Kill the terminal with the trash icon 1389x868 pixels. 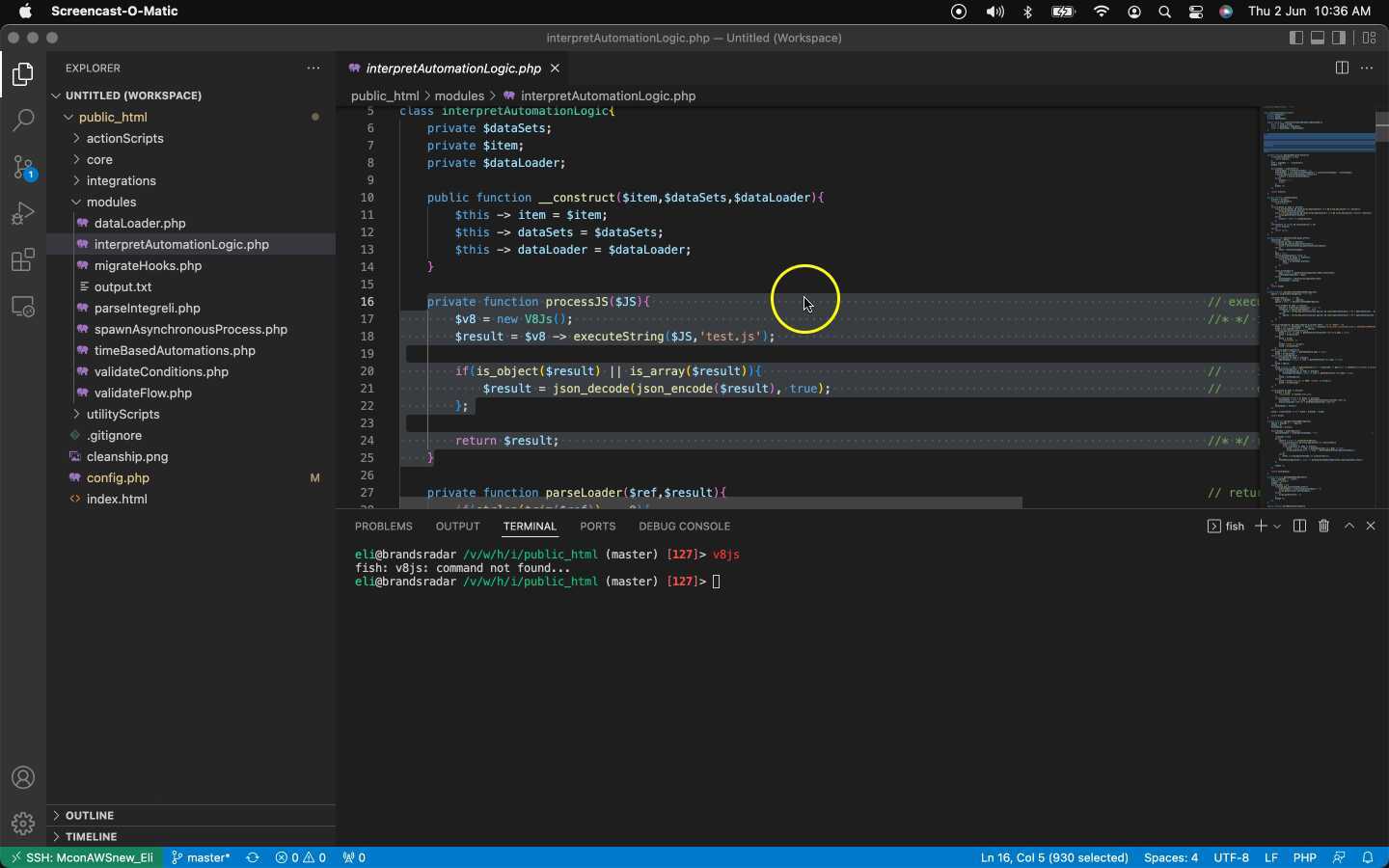pyautogui.click(x=1322, y=526)
